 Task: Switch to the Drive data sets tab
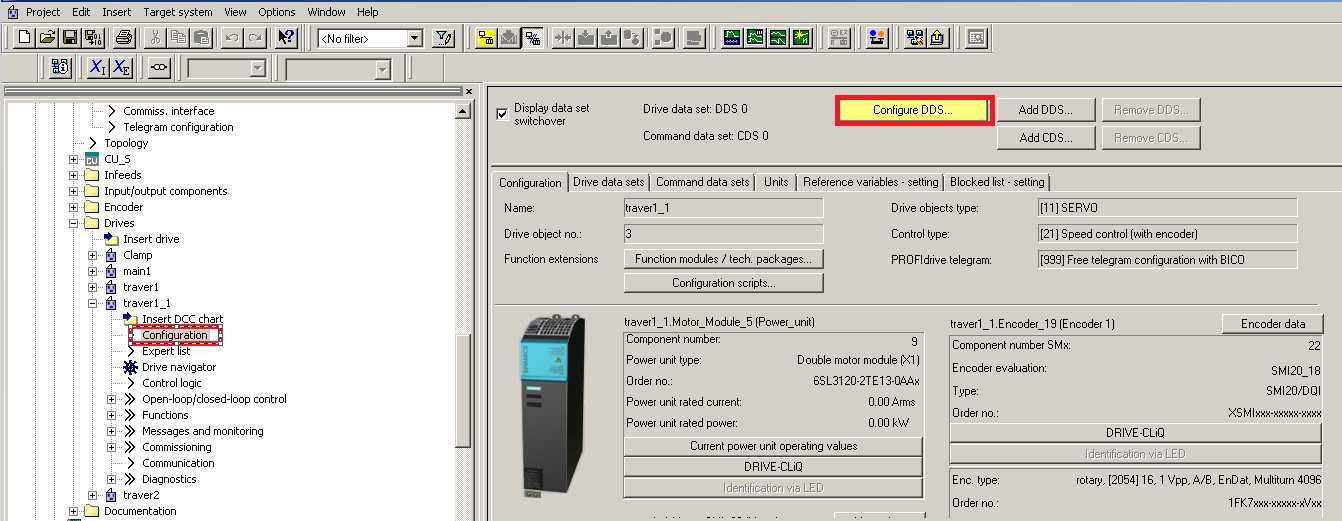click(608, 182)
